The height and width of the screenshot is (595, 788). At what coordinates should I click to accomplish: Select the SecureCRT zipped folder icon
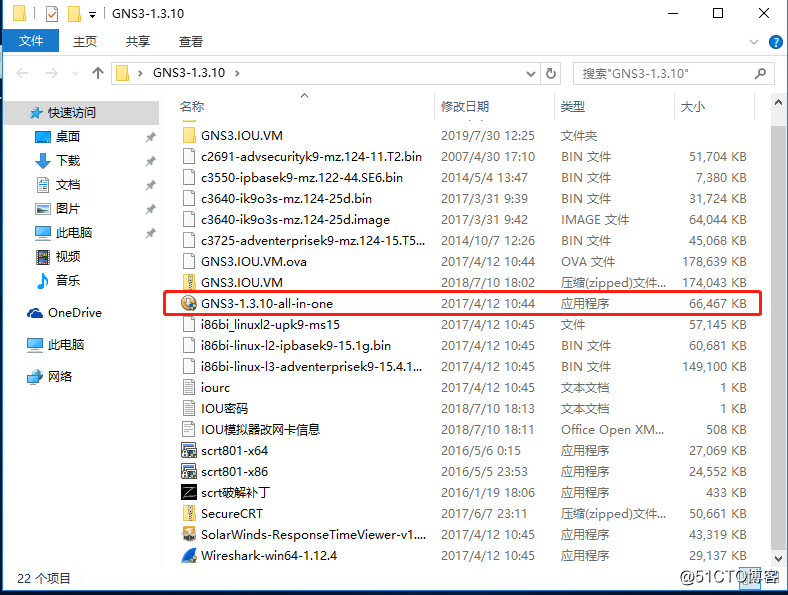coord(189,513)
